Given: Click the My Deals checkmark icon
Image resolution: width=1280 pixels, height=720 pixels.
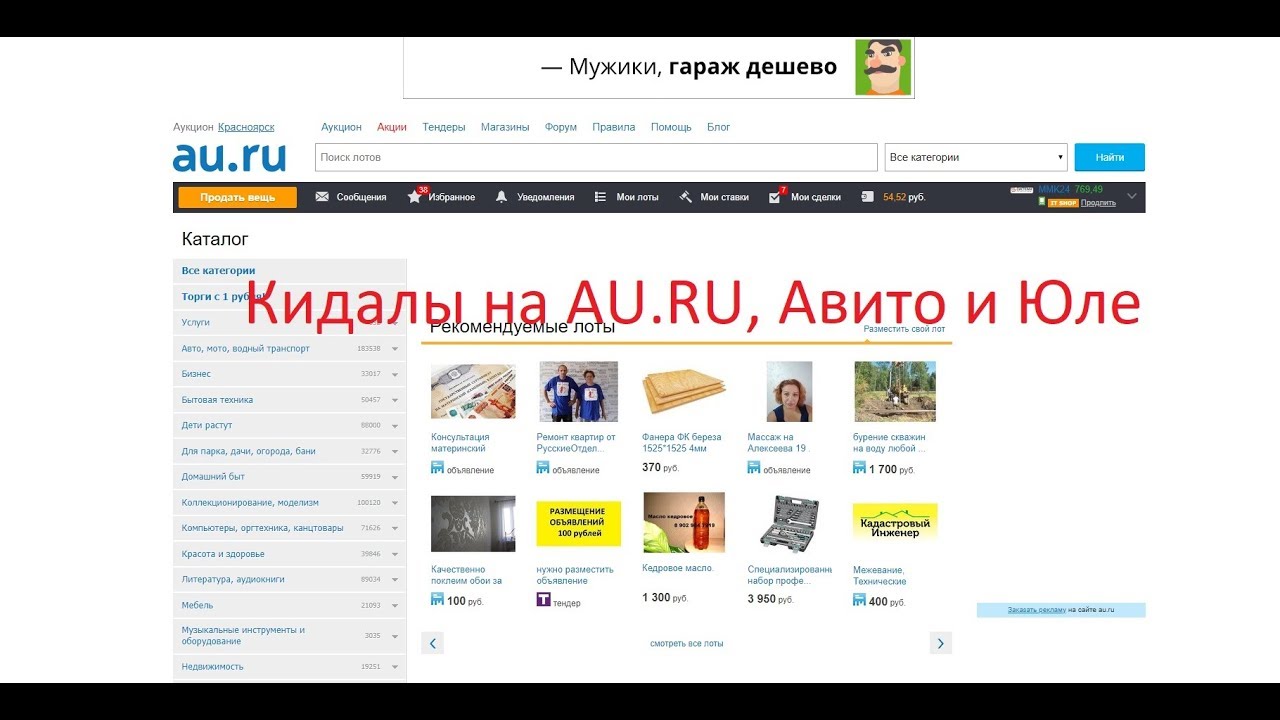Looking at the screenshot, I should coord(774,197).
